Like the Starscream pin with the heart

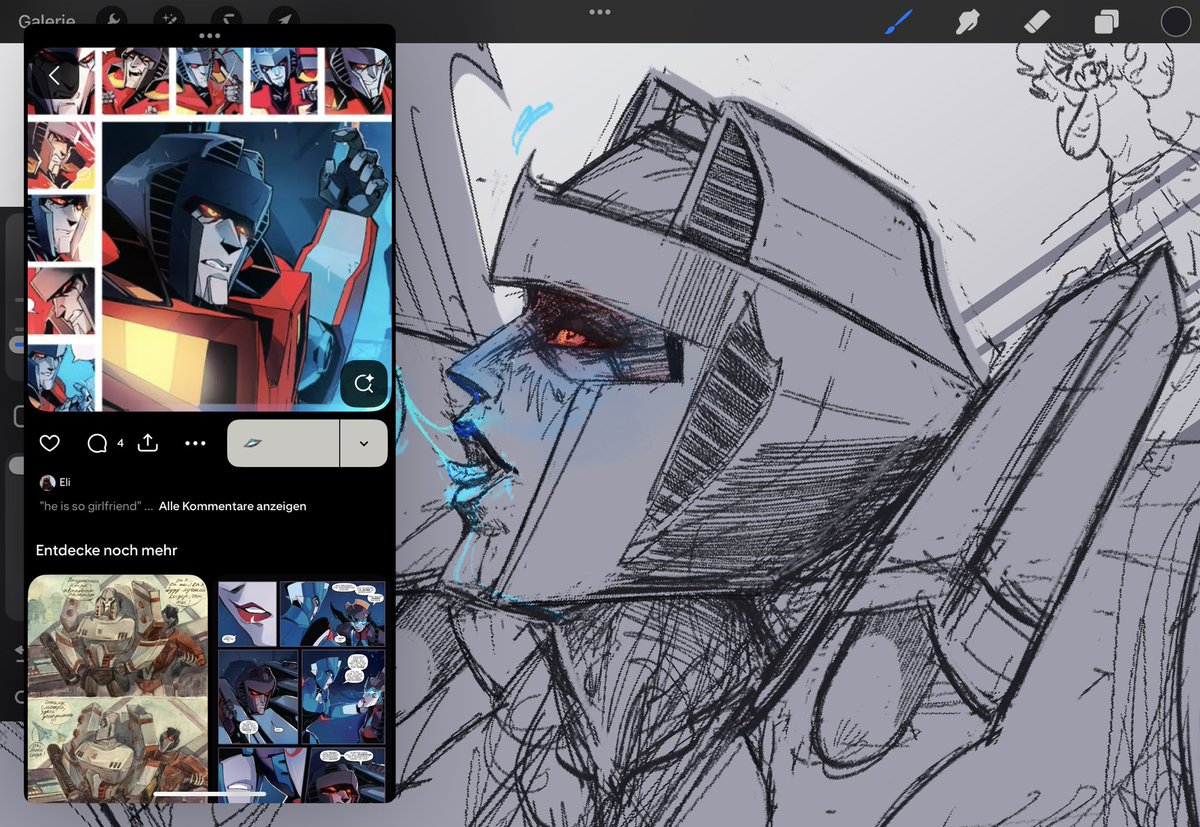point(49,443)
